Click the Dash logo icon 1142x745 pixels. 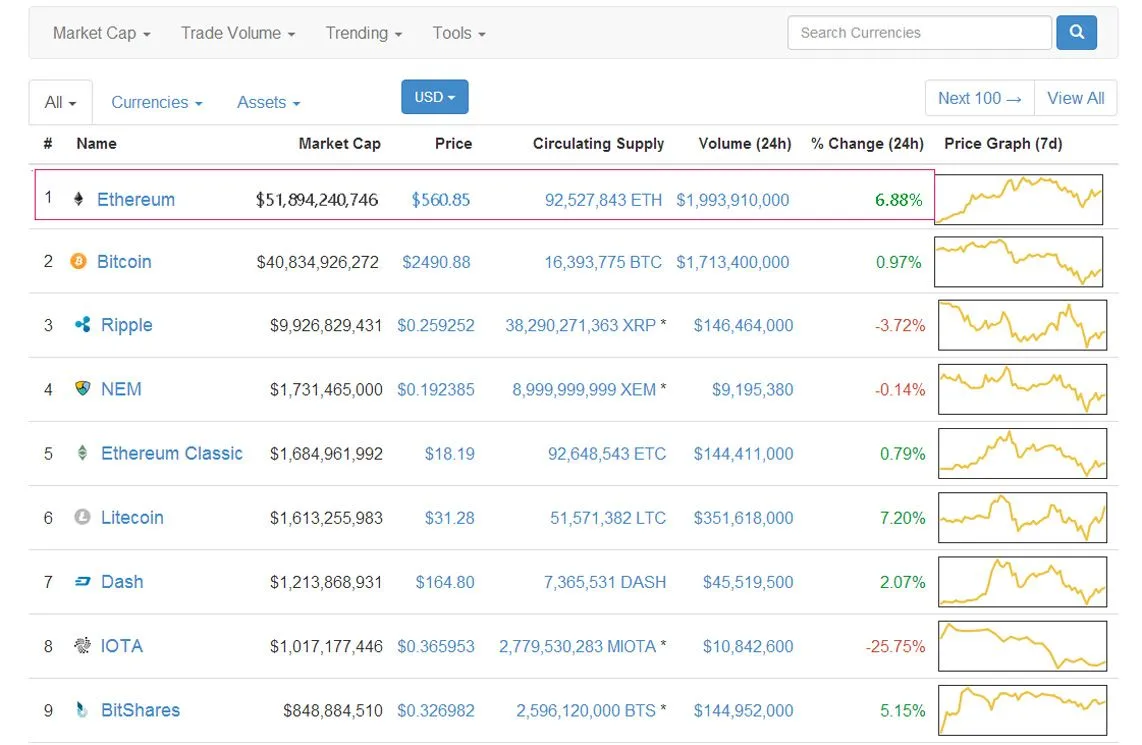(x=82, y=581)
